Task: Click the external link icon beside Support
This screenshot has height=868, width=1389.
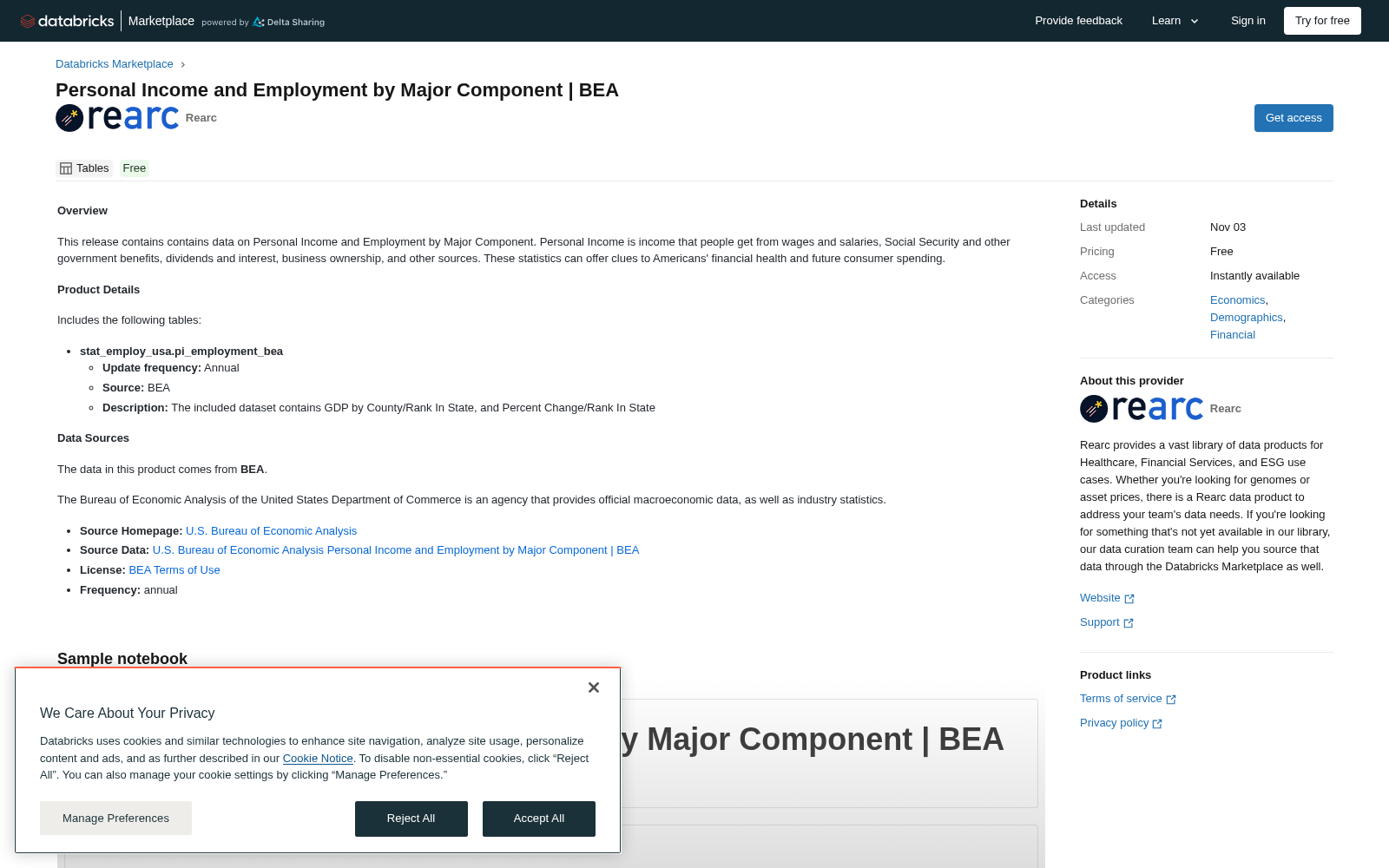Action: [1129, 623]
